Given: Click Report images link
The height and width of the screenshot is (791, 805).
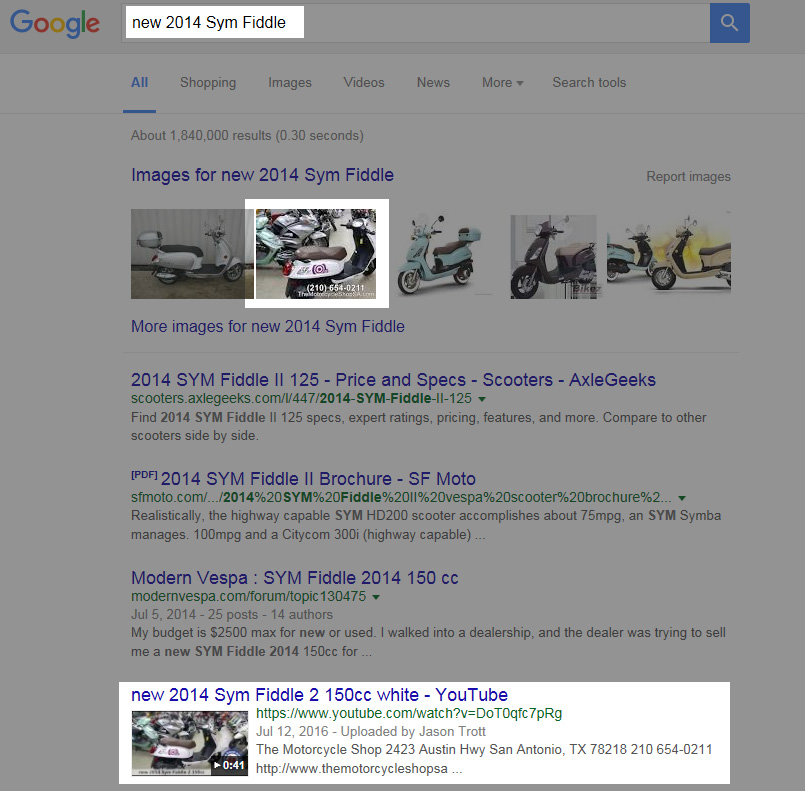Looking at the screenshot, I should [x=688, y=177].
